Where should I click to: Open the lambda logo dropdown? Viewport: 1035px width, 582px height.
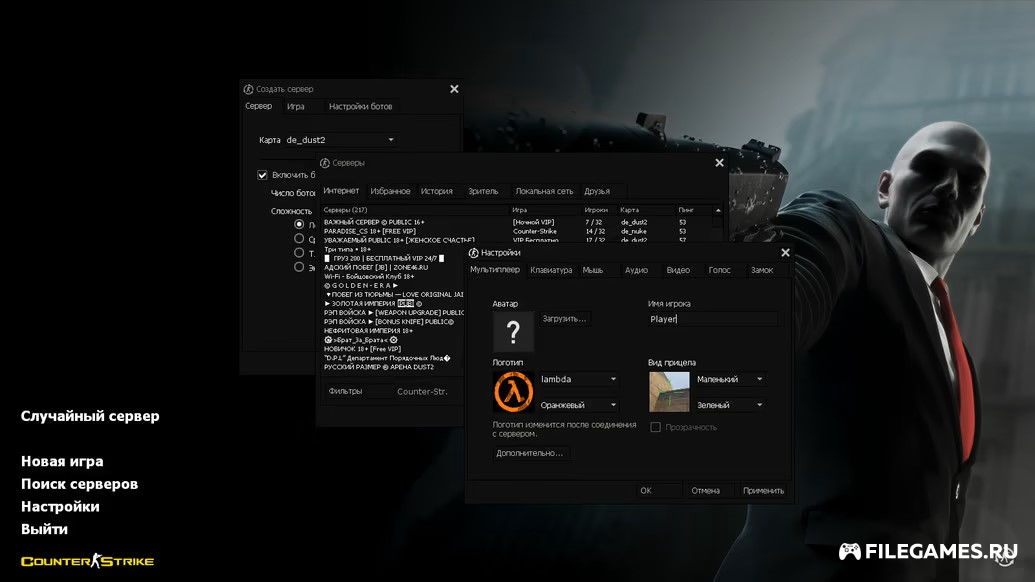(579, 379)
